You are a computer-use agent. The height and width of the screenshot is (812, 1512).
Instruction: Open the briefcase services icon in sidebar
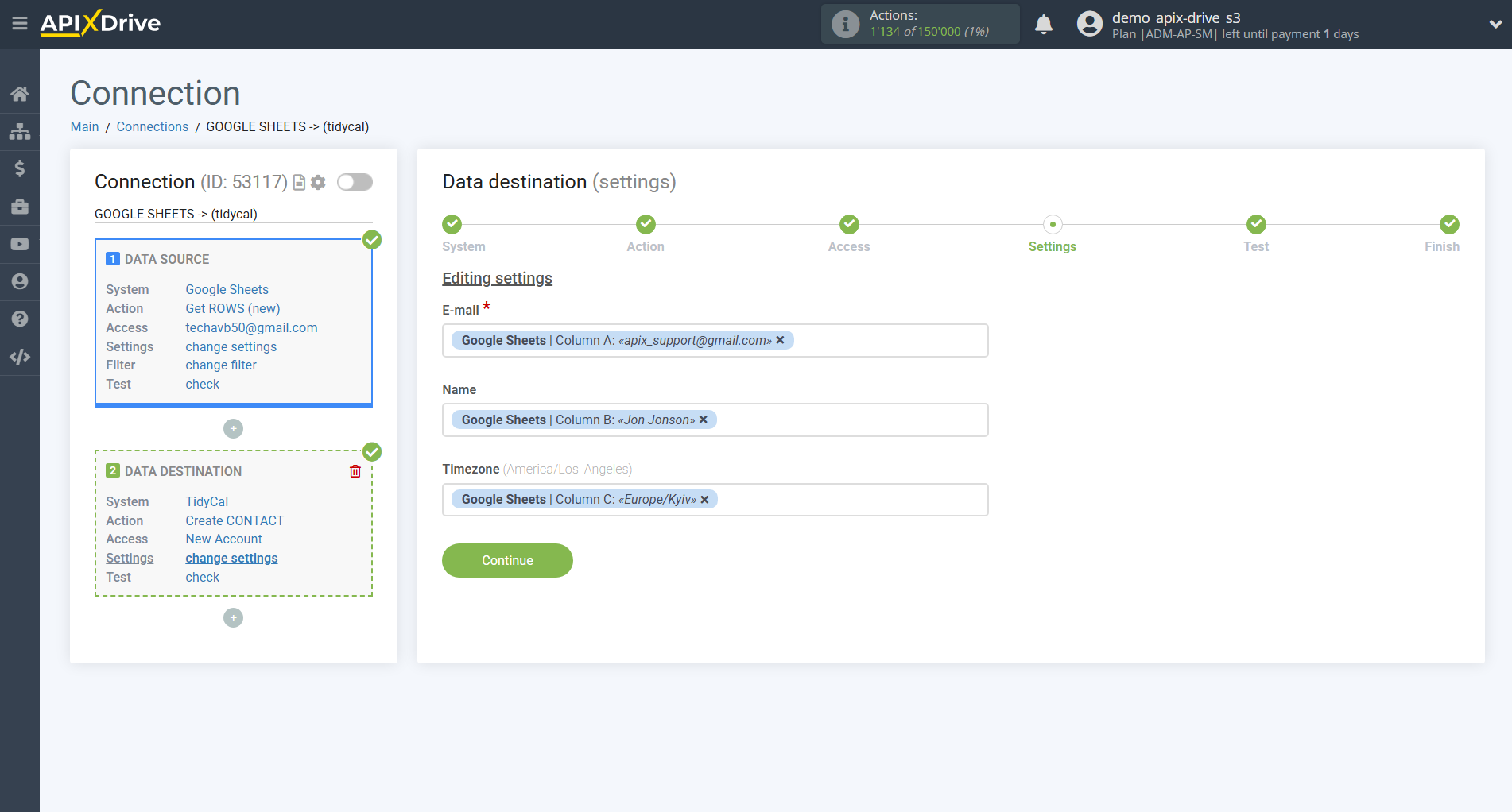[x=20, y=206]
